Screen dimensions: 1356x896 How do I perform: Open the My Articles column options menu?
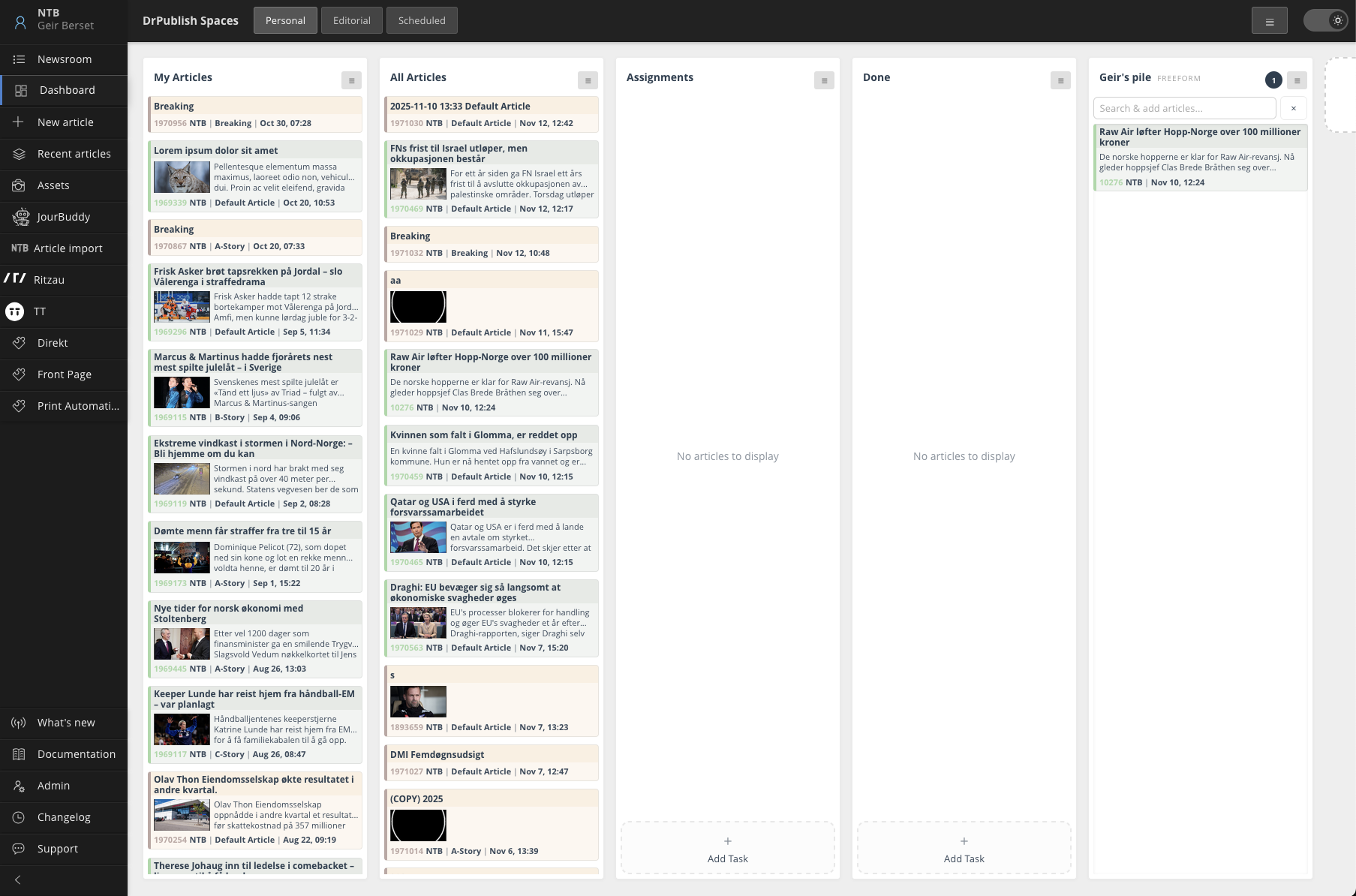[351, 80]
